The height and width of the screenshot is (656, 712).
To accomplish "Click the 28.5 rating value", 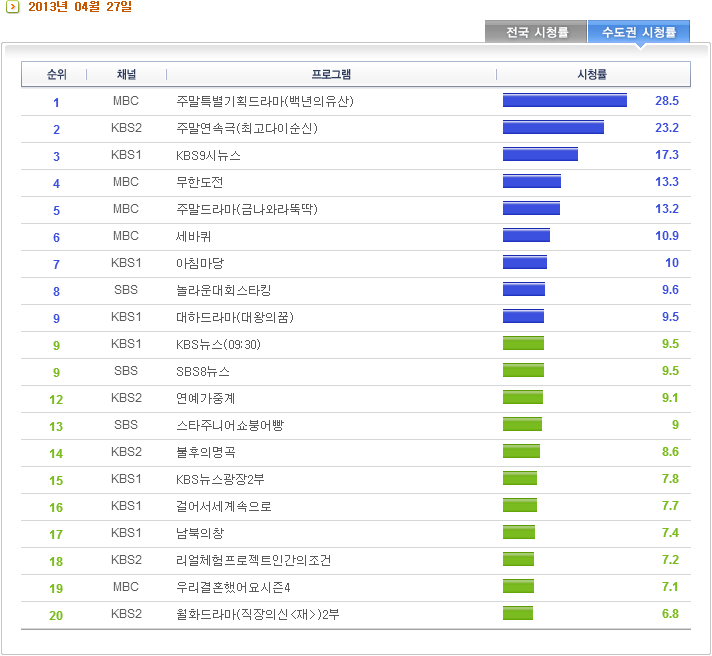I will 667,101.
